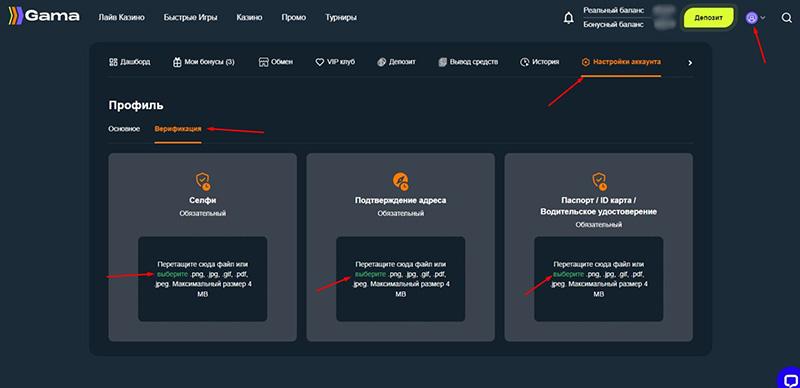The image size is (800, 388).
Task: Open the user profile avatar
Action: pyautogui.click(x=751, y=18)
